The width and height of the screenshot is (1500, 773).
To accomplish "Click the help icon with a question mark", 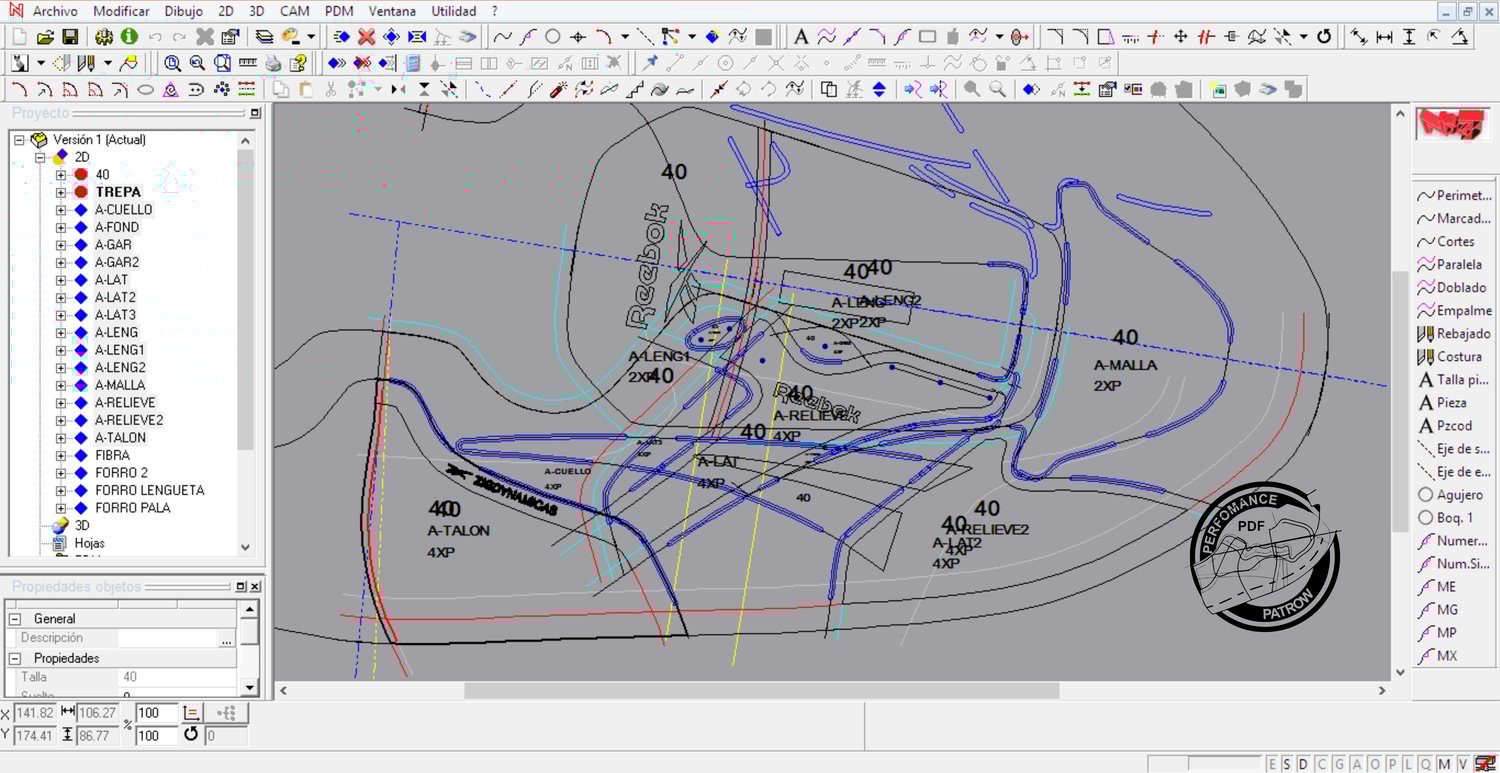I will click(x=298, y=63).
